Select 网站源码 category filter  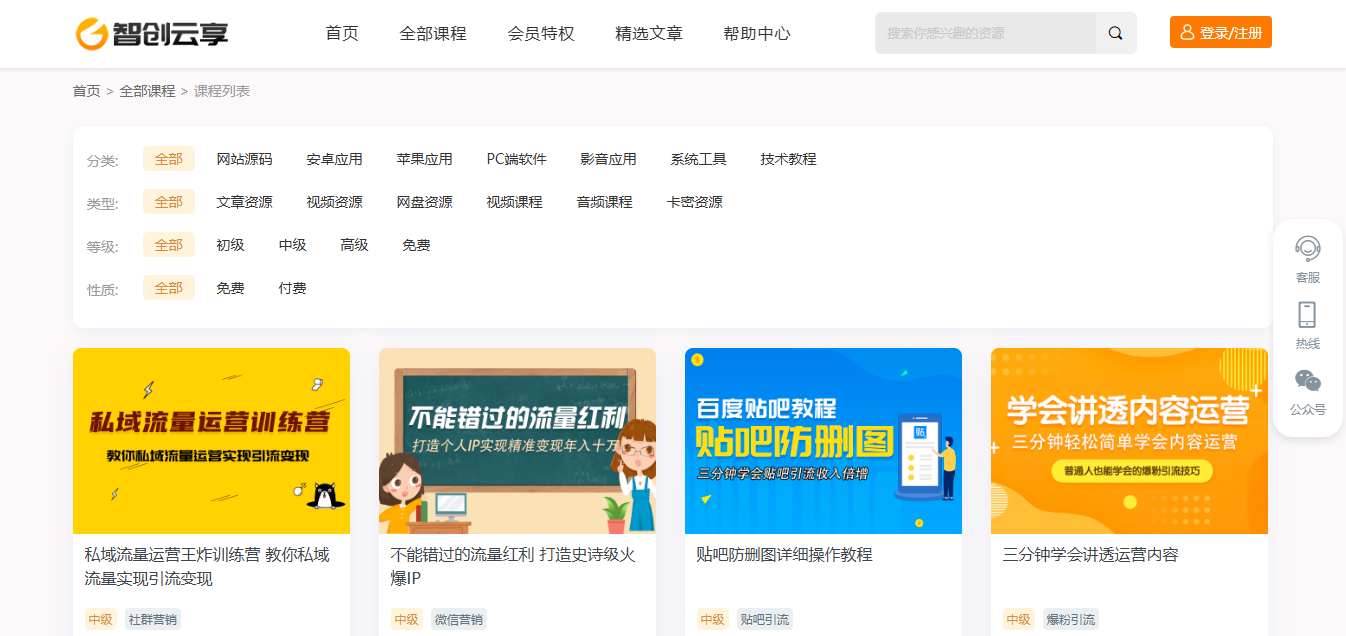point(244,159)
